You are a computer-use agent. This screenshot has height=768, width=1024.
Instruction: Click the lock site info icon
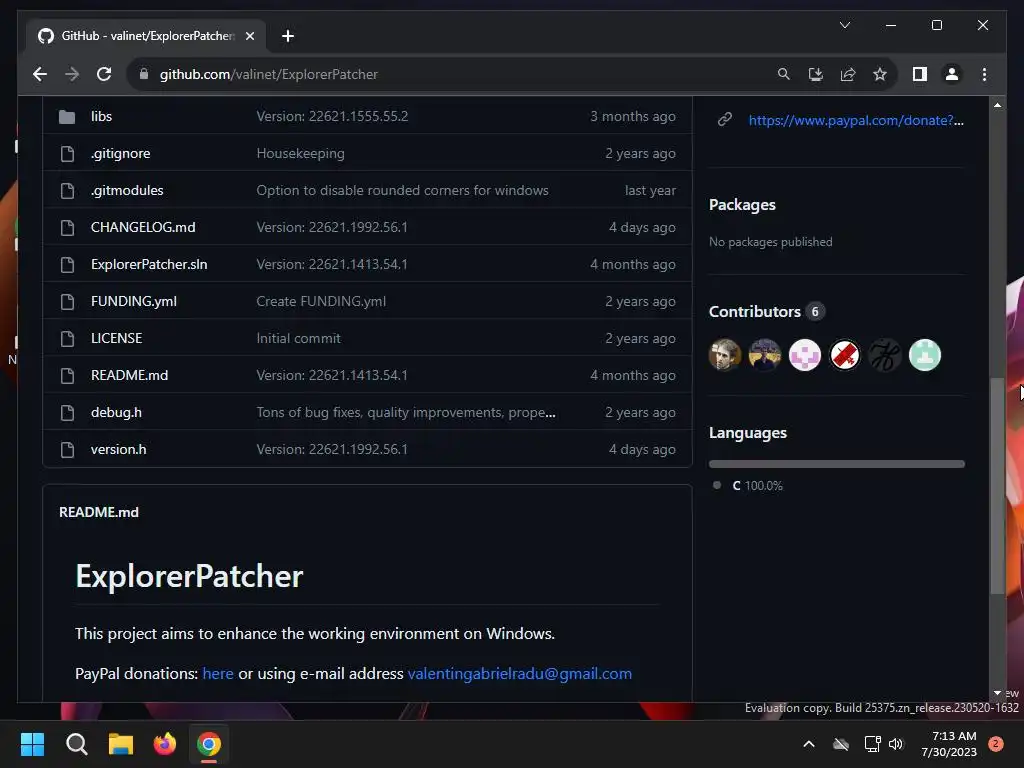(144, 74)
